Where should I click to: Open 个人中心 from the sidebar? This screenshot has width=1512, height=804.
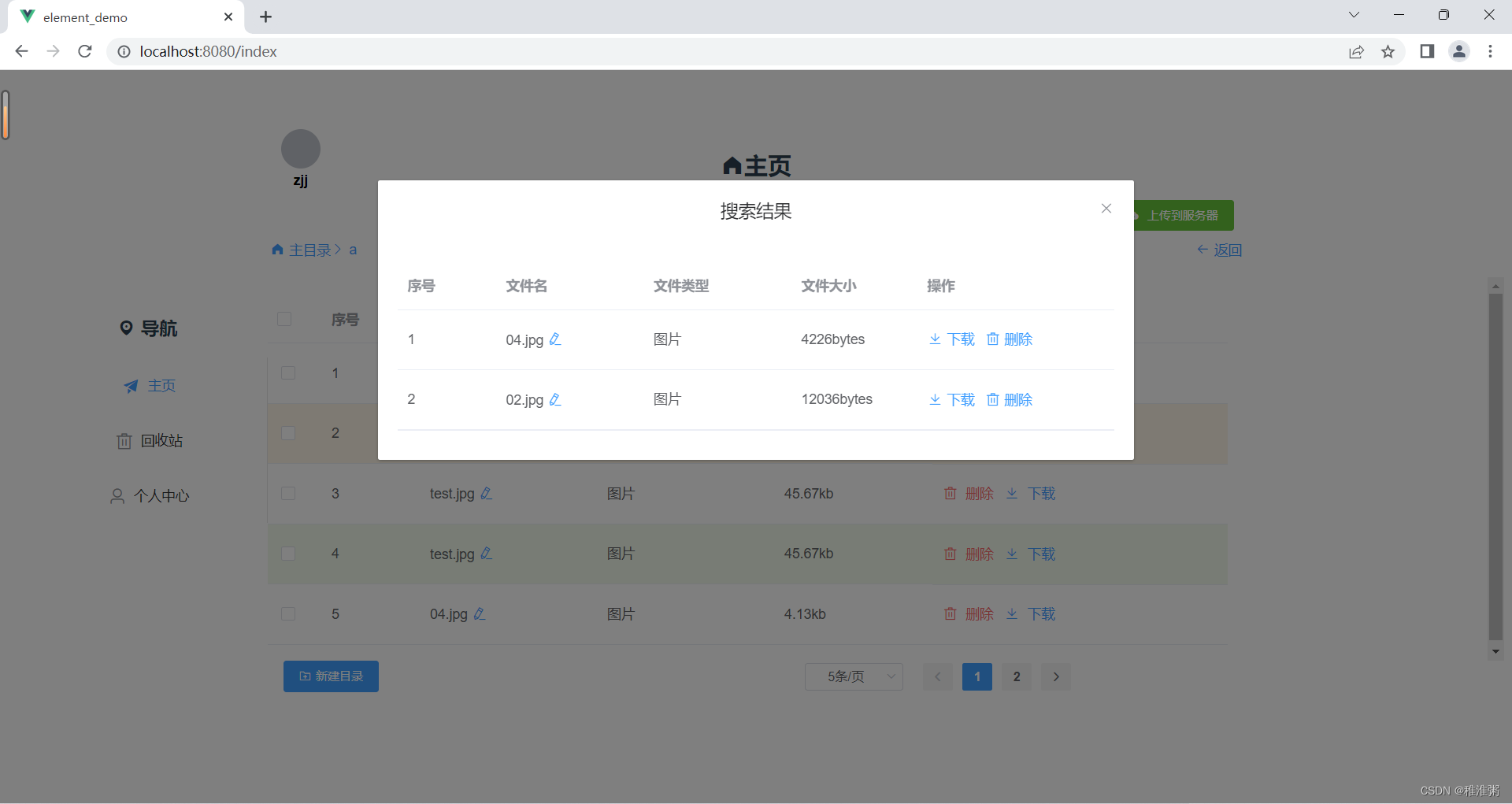click(x=161, y=496)
